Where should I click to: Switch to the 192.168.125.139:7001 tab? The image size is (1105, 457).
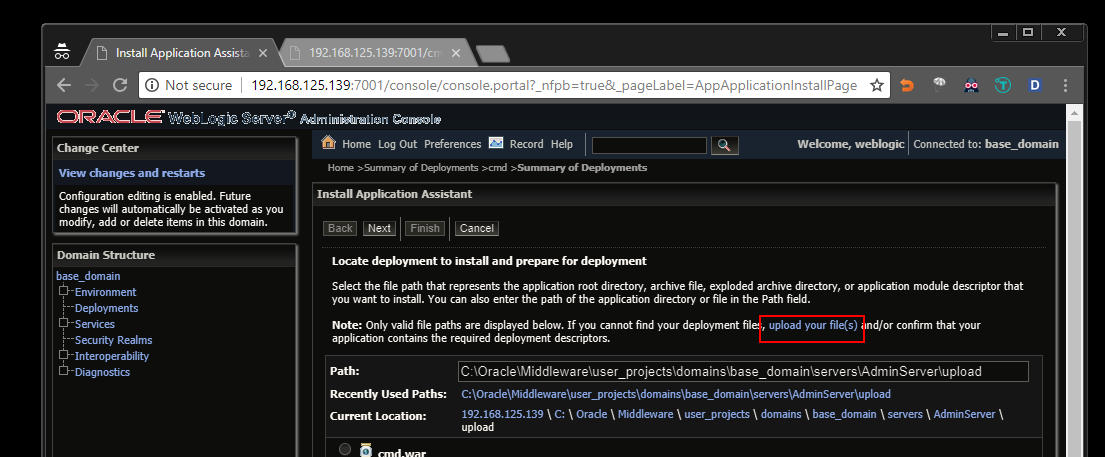tap(376, 53)
